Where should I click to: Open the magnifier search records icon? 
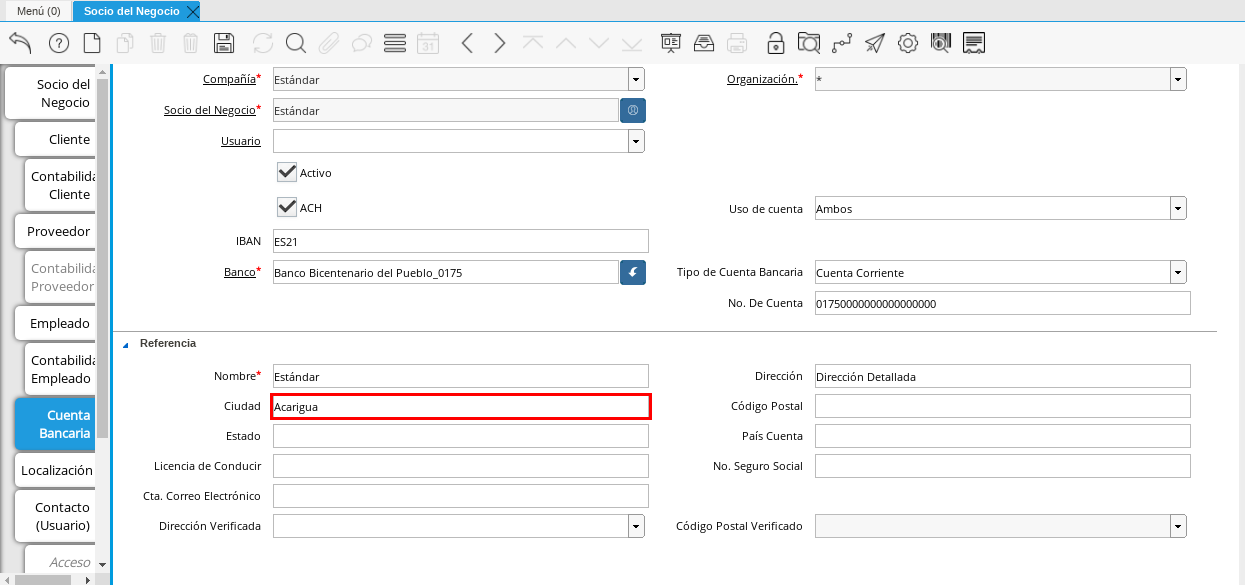coord(295,43)
